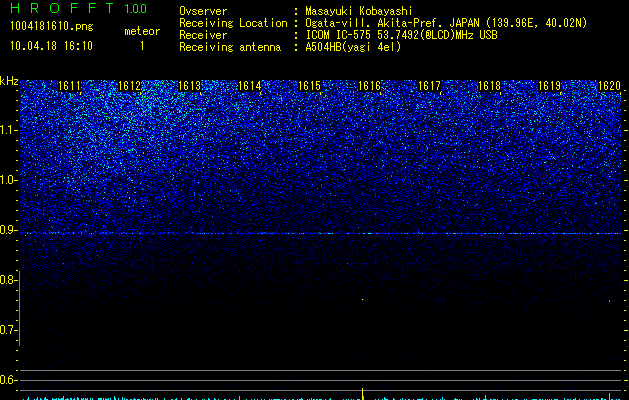Click the date stamp 10.04.18 16:10

coord(51,46)
